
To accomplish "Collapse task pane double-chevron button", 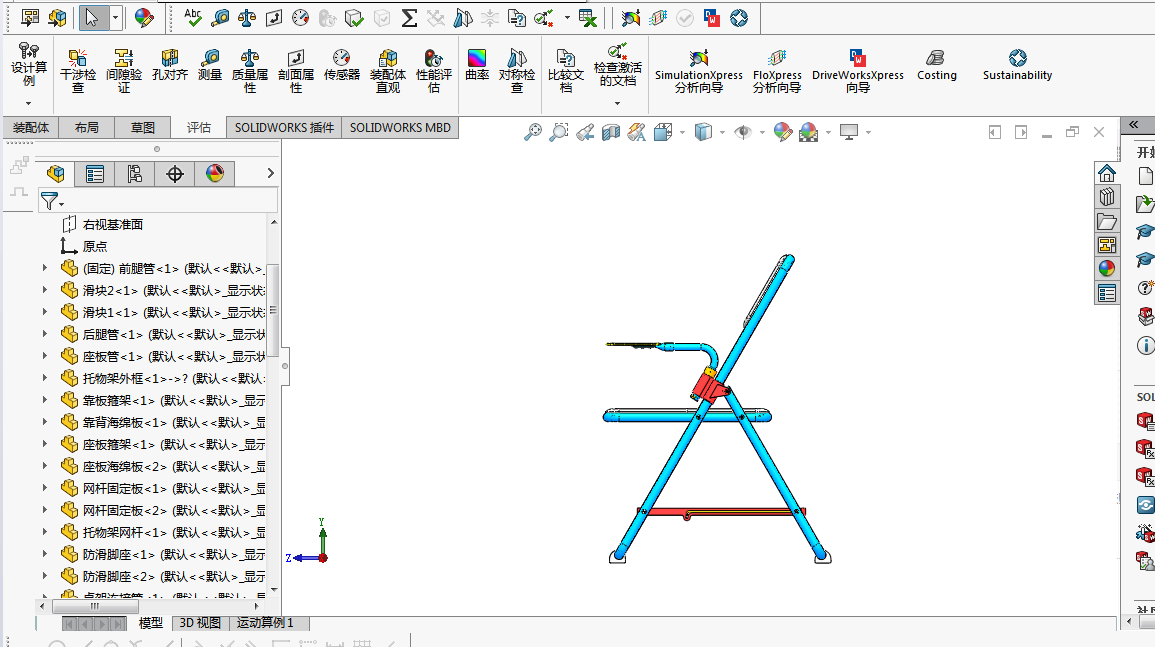I will [x=1134, y=125].
